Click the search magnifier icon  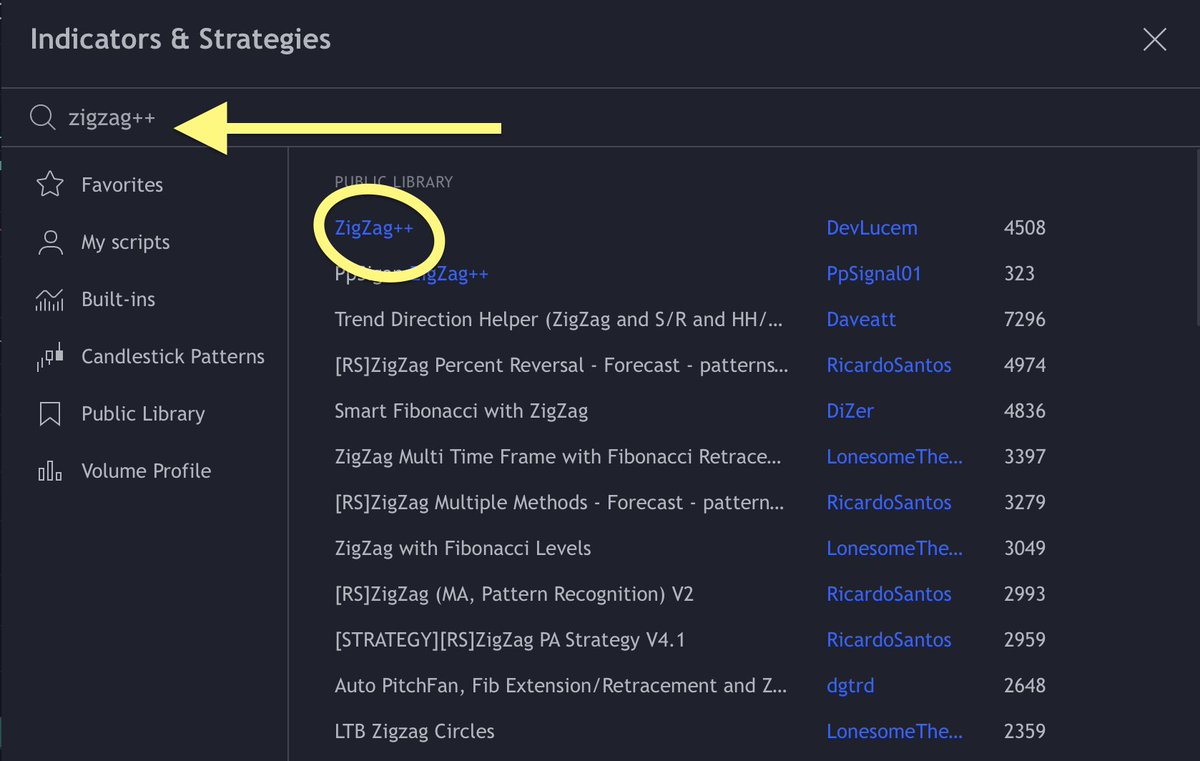[x=42, y=118]
